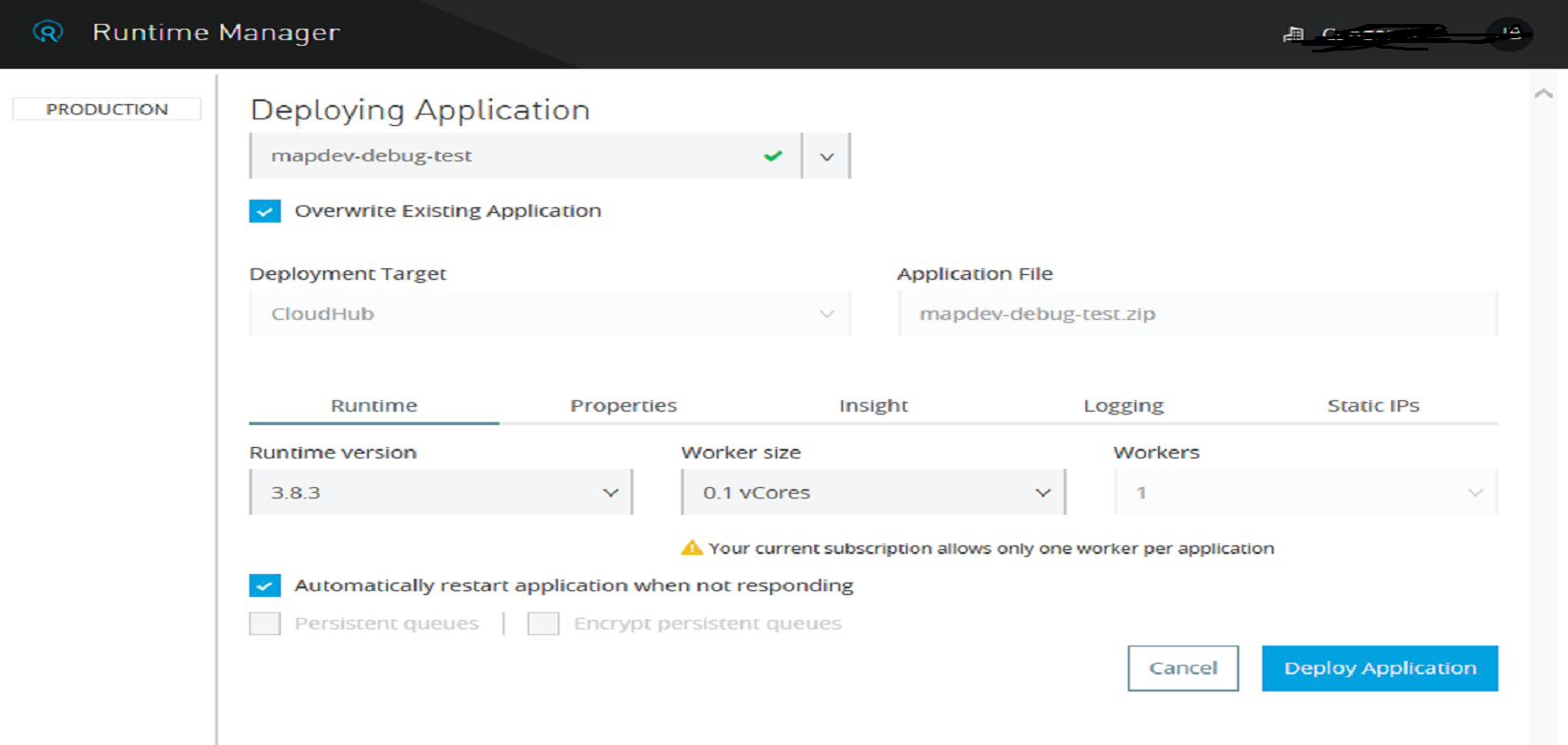Switch to the Logging tab
The height and width of the screenshot is (745, 1568).
click(1123, 406)
